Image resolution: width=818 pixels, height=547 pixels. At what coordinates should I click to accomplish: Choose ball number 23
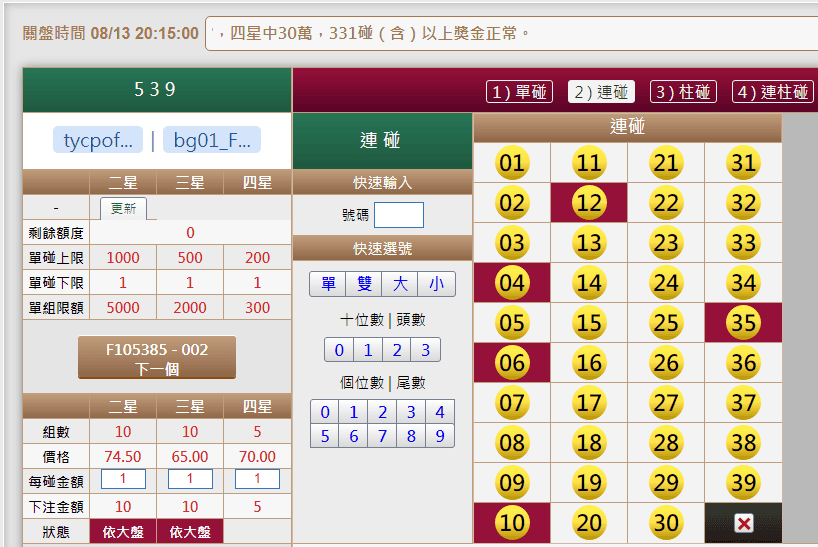[666, 243]
